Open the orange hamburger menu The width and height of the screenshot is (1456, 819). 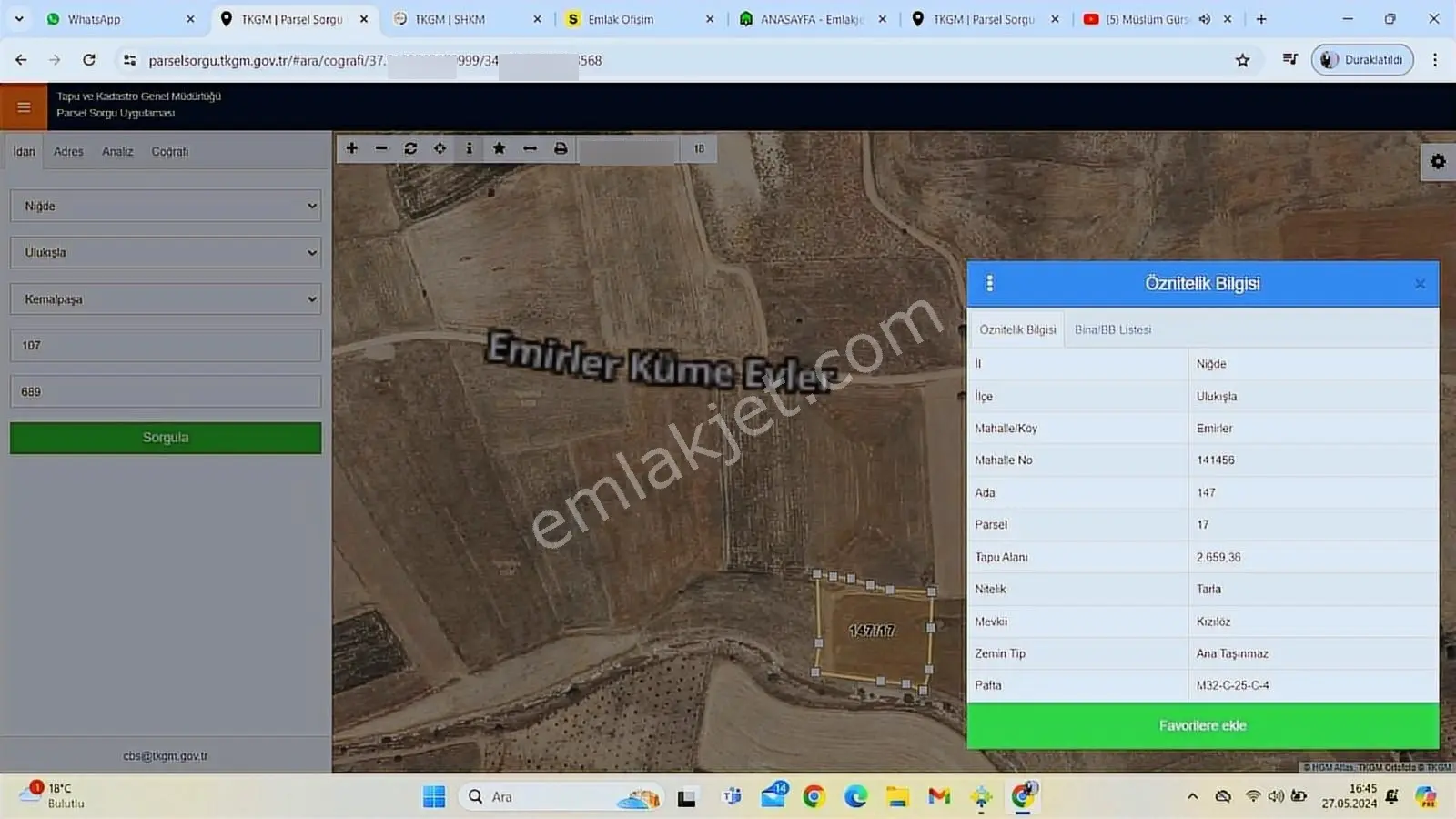click(x=24, y=107)
